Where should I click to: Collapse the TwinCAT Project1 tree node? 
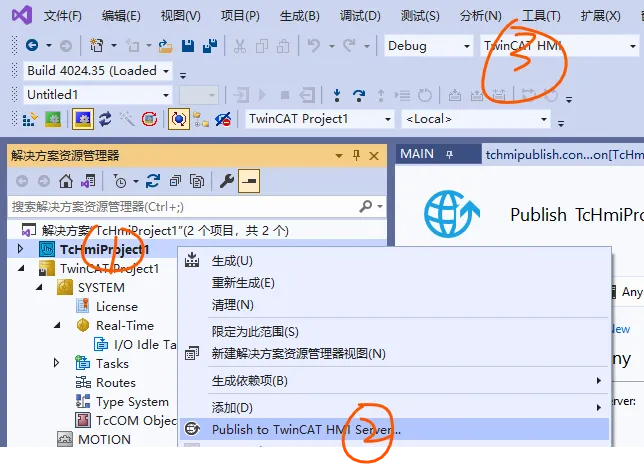click(21, 269)
